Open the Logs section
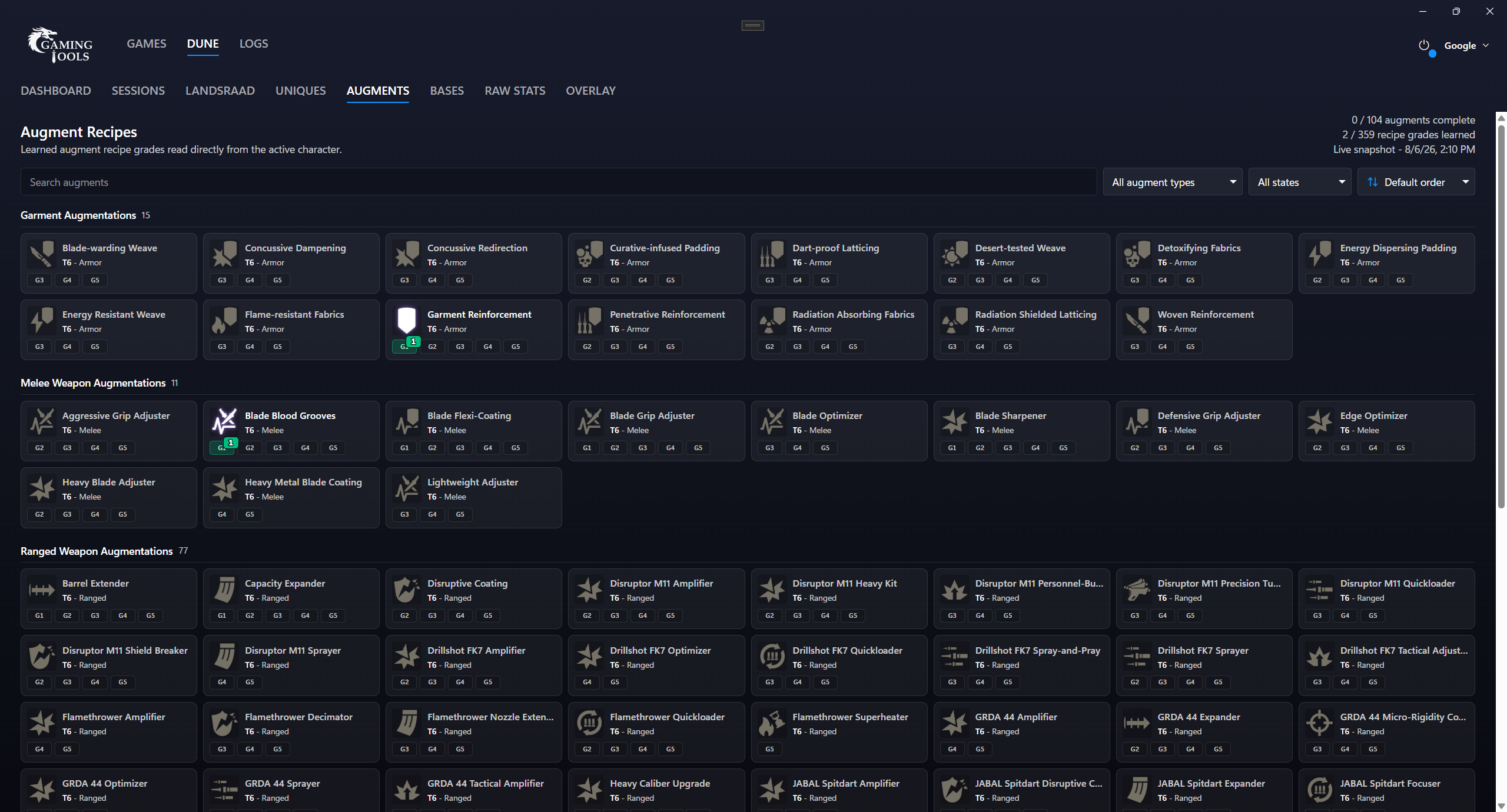 [254, 44]
